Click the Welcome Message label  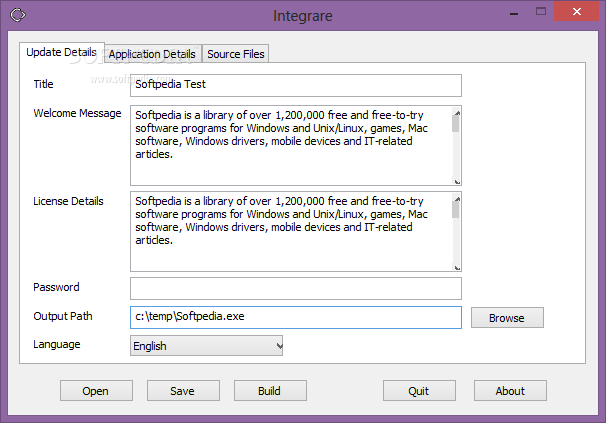click(x=77, y=113)
